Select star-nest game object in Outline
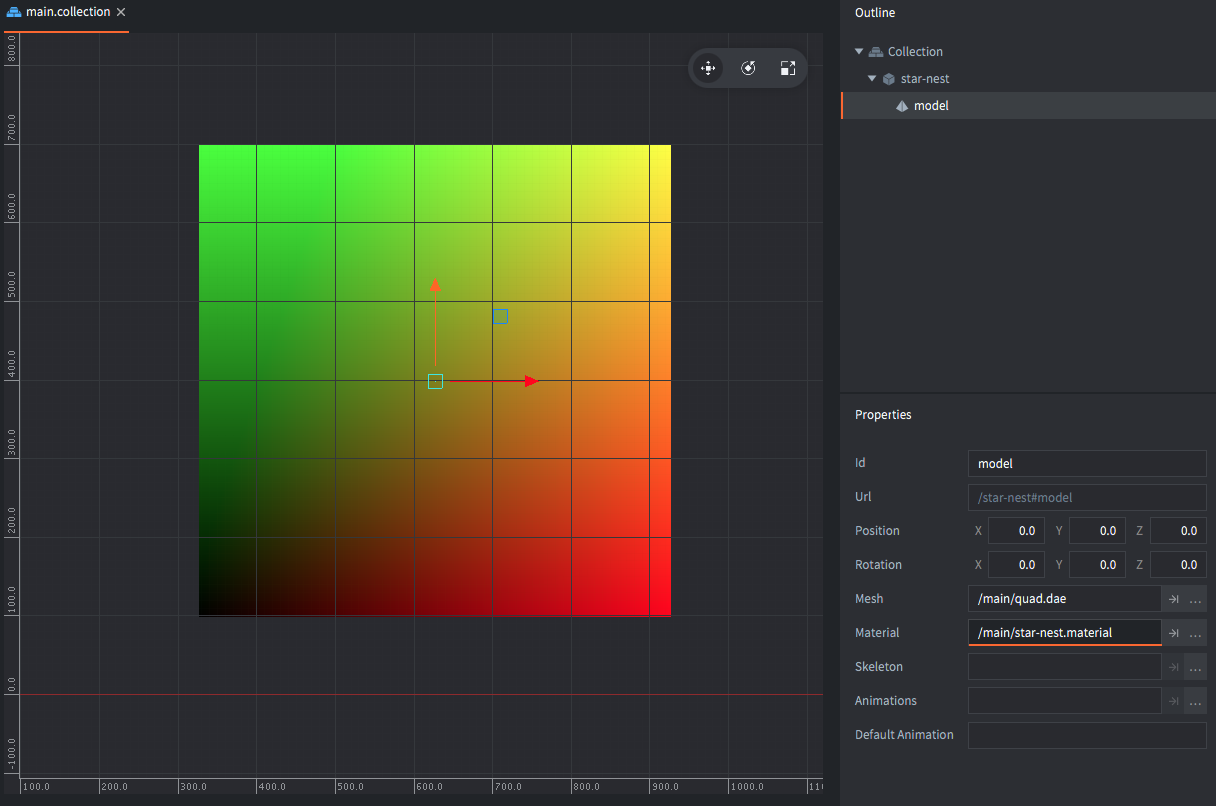Image resolution: width=1216 pixels, height=806 pixels. [924, 78]
